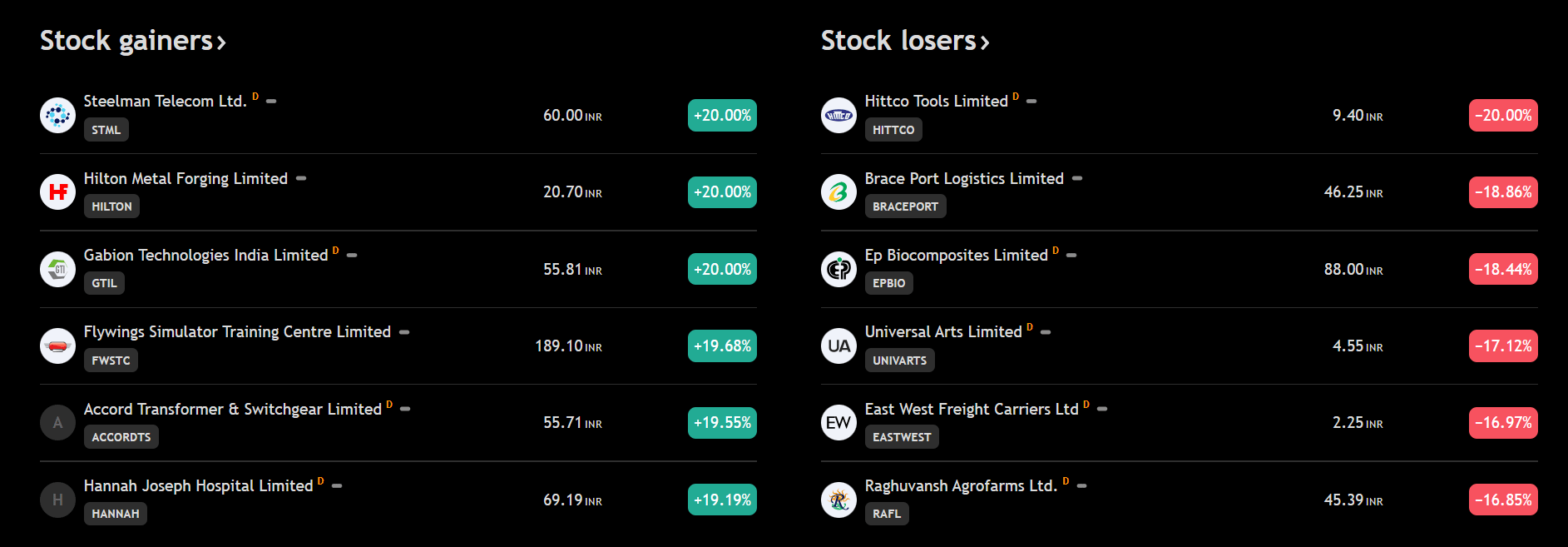Open the Stock gainers full list
Viewport: 1568px width, 547px height.
133,41
